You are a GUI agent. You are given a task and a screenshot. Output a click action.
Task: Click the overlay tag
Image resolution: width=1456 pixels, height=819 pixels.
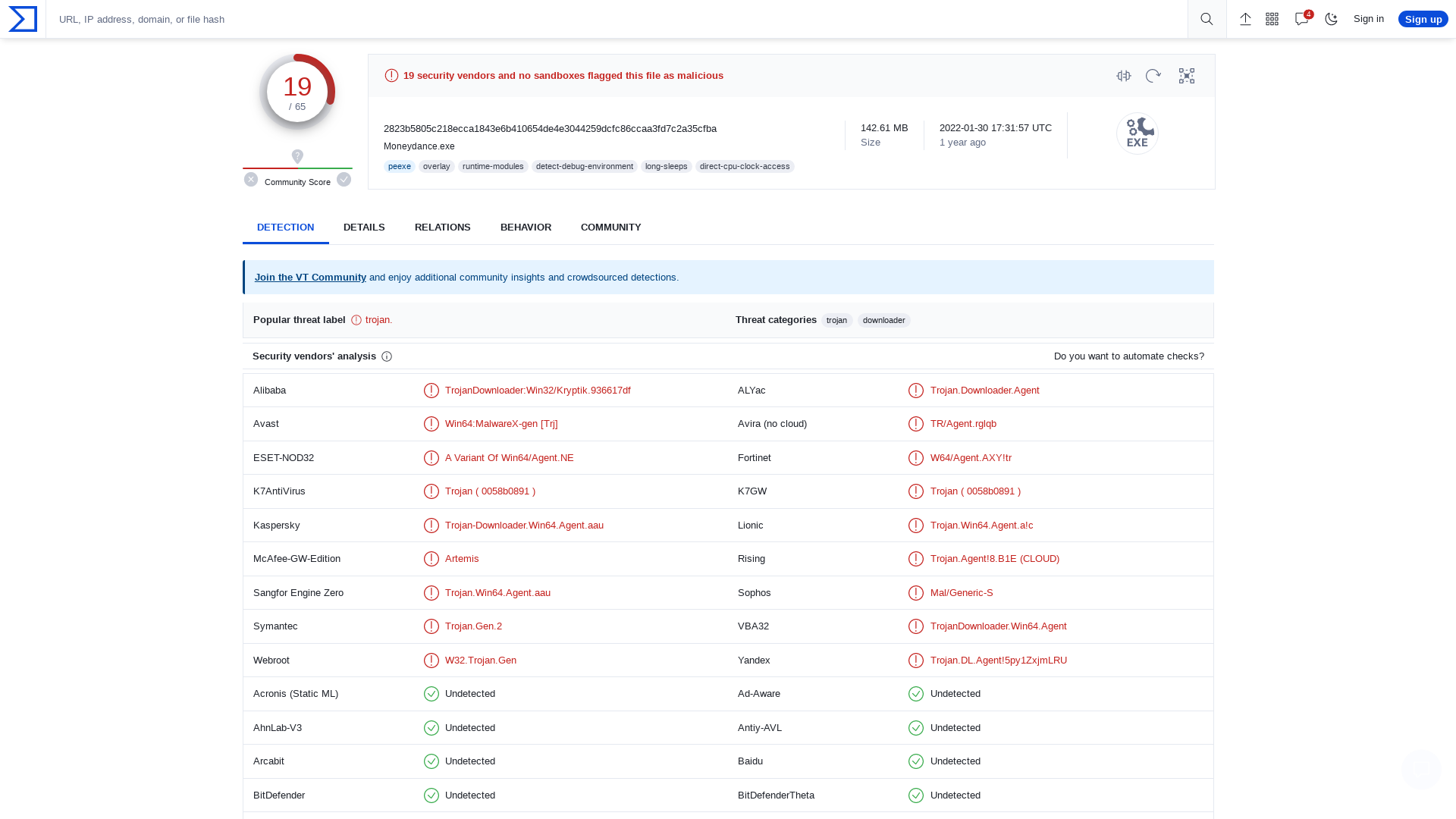tap(437, 167)
